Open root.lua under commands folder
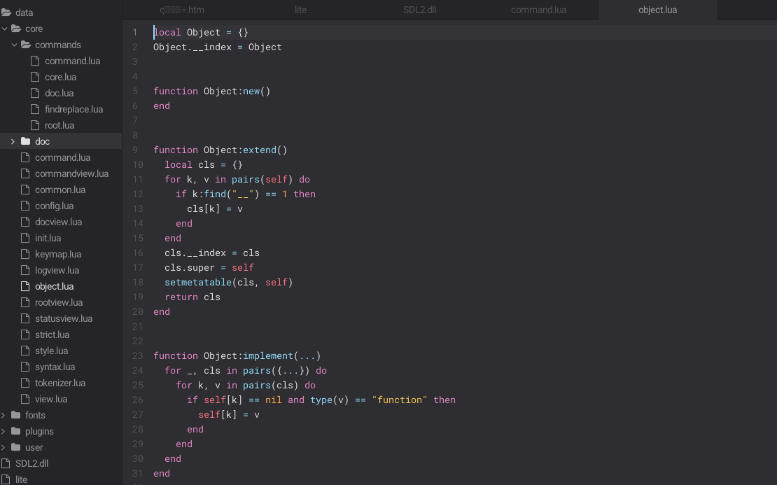The width and height of the screenshot is (777, 485). click(59, 125)
